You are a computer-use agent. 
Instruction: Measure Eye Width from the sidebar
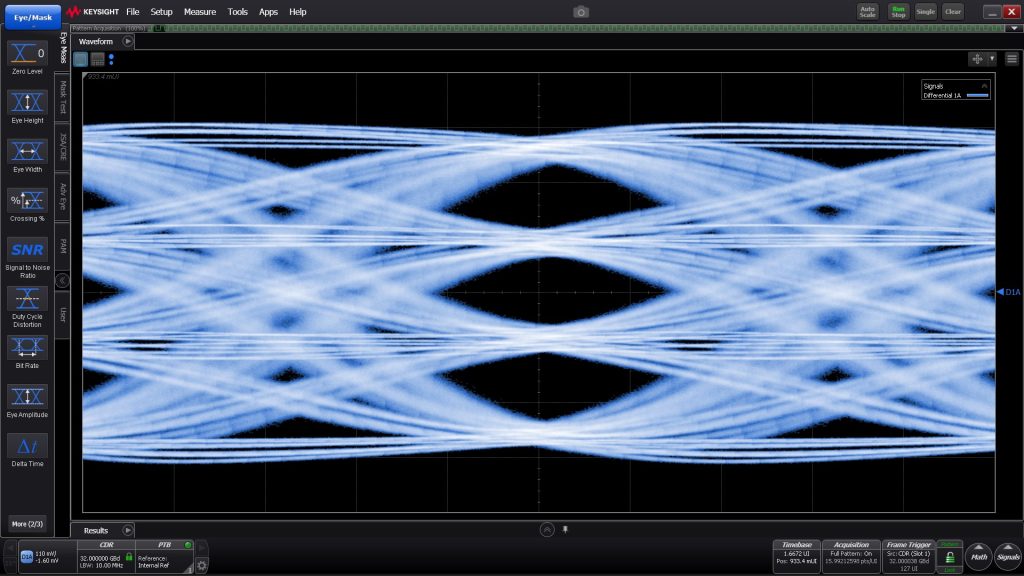click(27, 151)
